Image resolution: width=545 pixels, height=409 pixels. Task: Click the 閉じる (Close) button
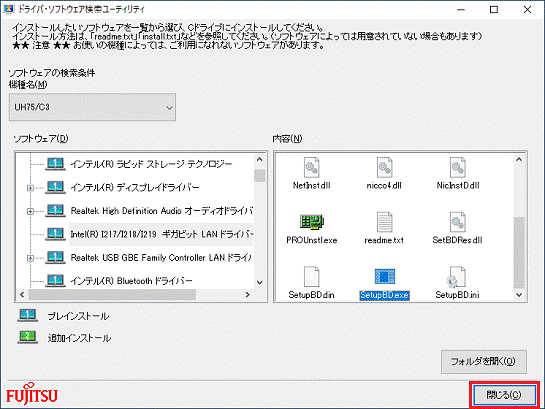(504, 395)
